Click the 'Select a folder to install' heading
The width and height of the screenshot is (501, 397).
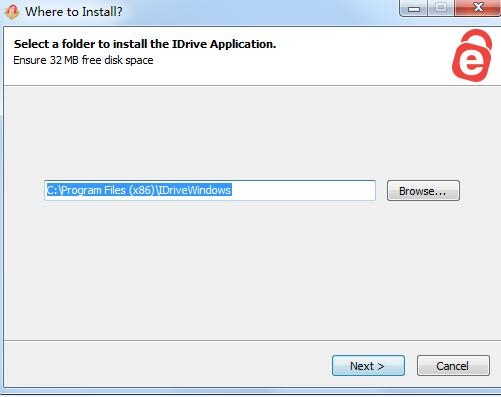145,44
